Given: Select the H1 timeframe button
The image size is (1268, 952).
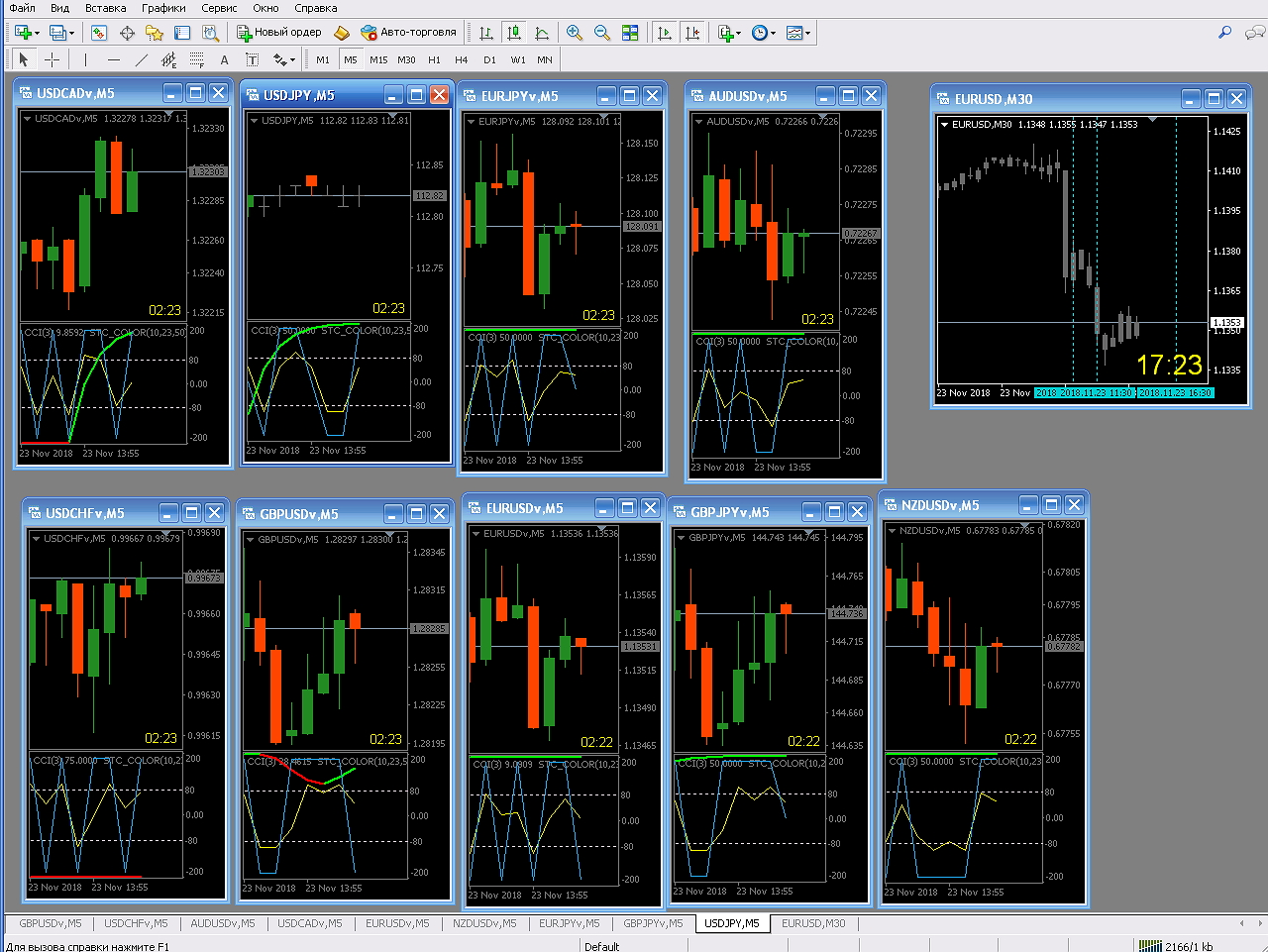Looking at the screenshot, I should 434,59.
